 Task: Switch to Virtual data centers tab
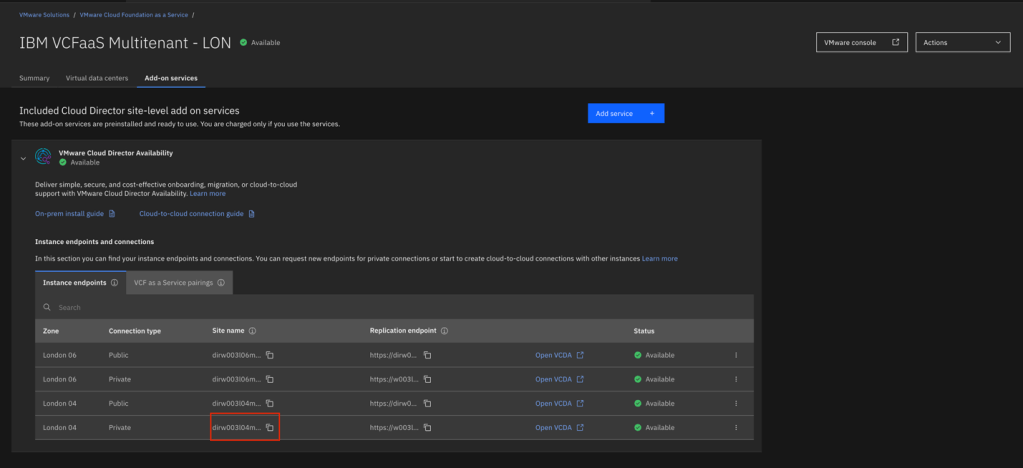point(99,78)
